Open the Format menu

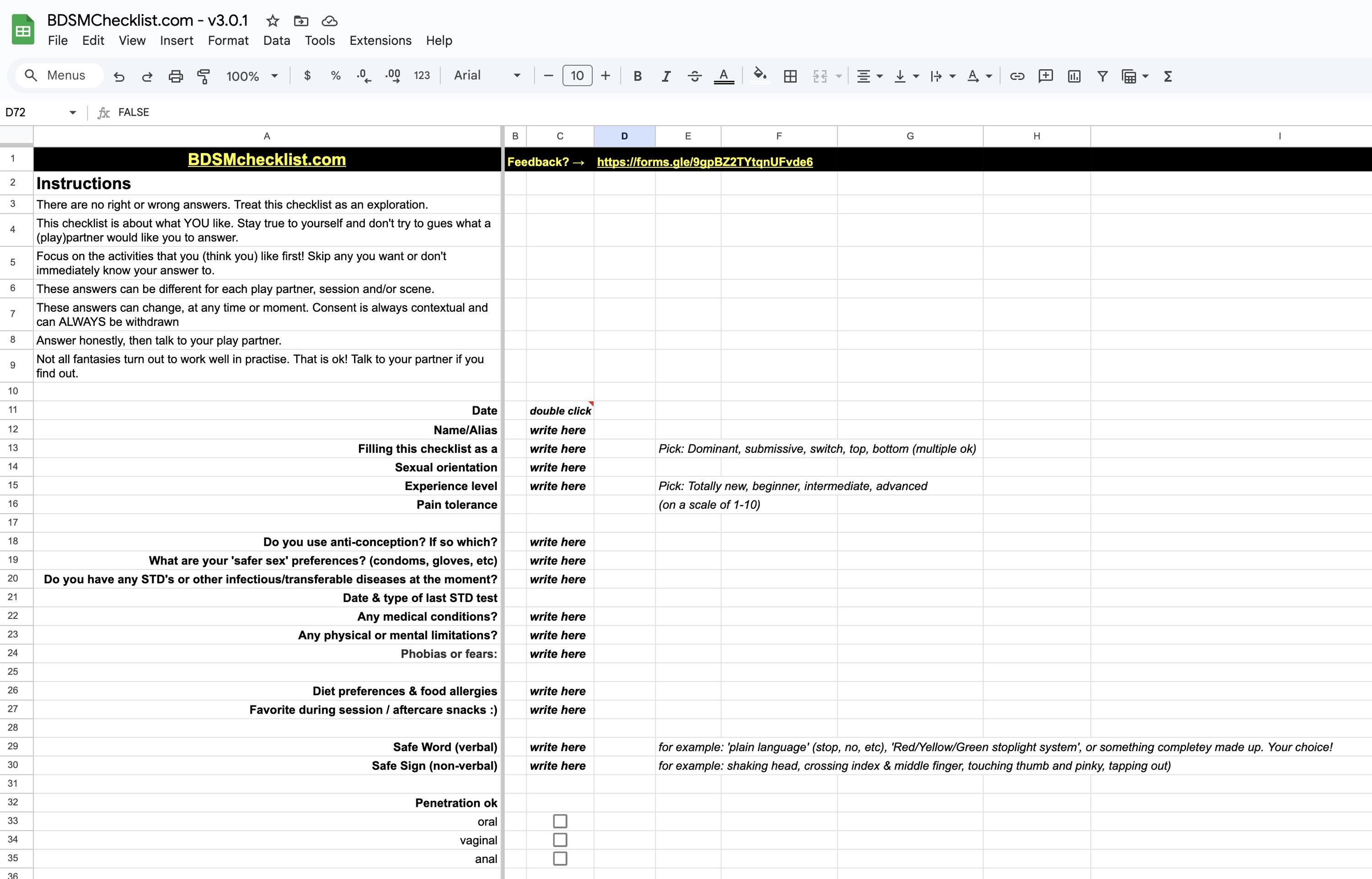point(228,41)
